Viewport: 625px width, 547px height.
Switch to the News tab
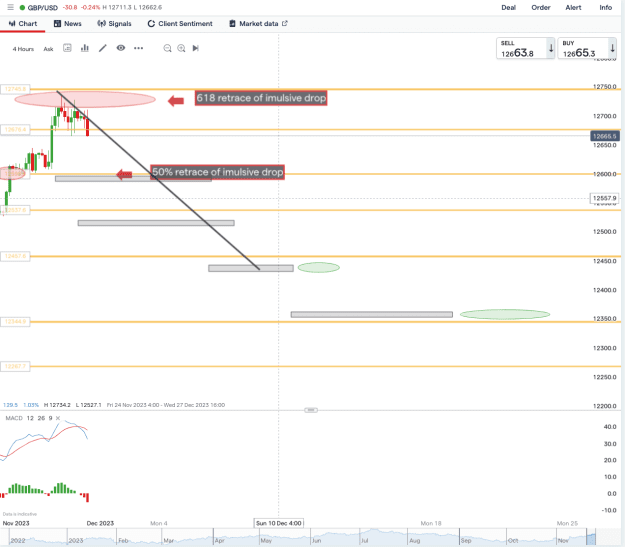pos(68,24)
